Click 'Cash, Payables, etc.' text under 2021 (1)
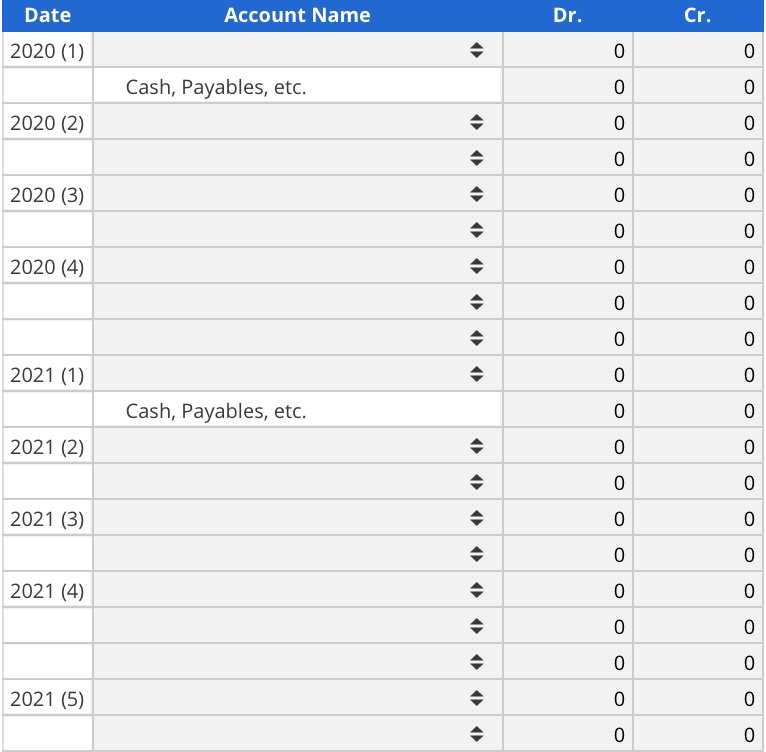The width and height of the screenshot is (766, 752). (x=216, y=411)
